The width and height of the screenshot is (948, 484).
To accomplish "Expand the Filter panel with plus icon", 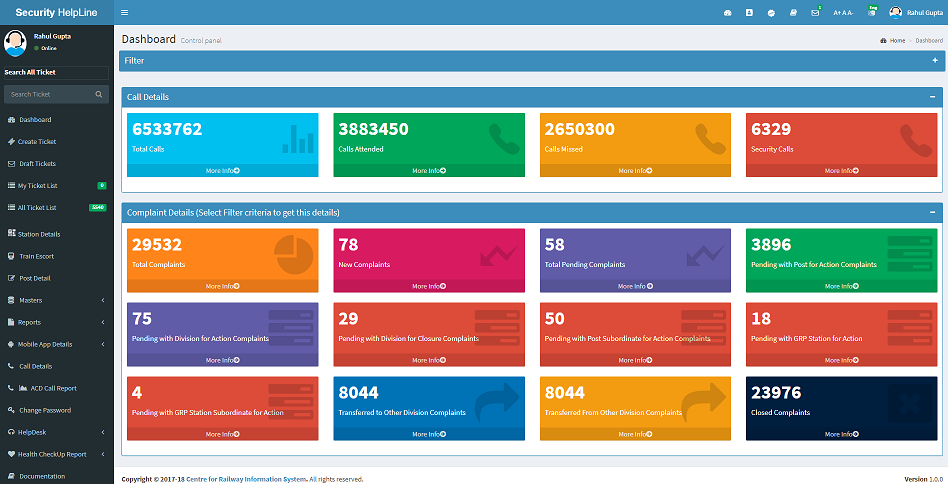I will pyautogui.click(x=935, y=60).
